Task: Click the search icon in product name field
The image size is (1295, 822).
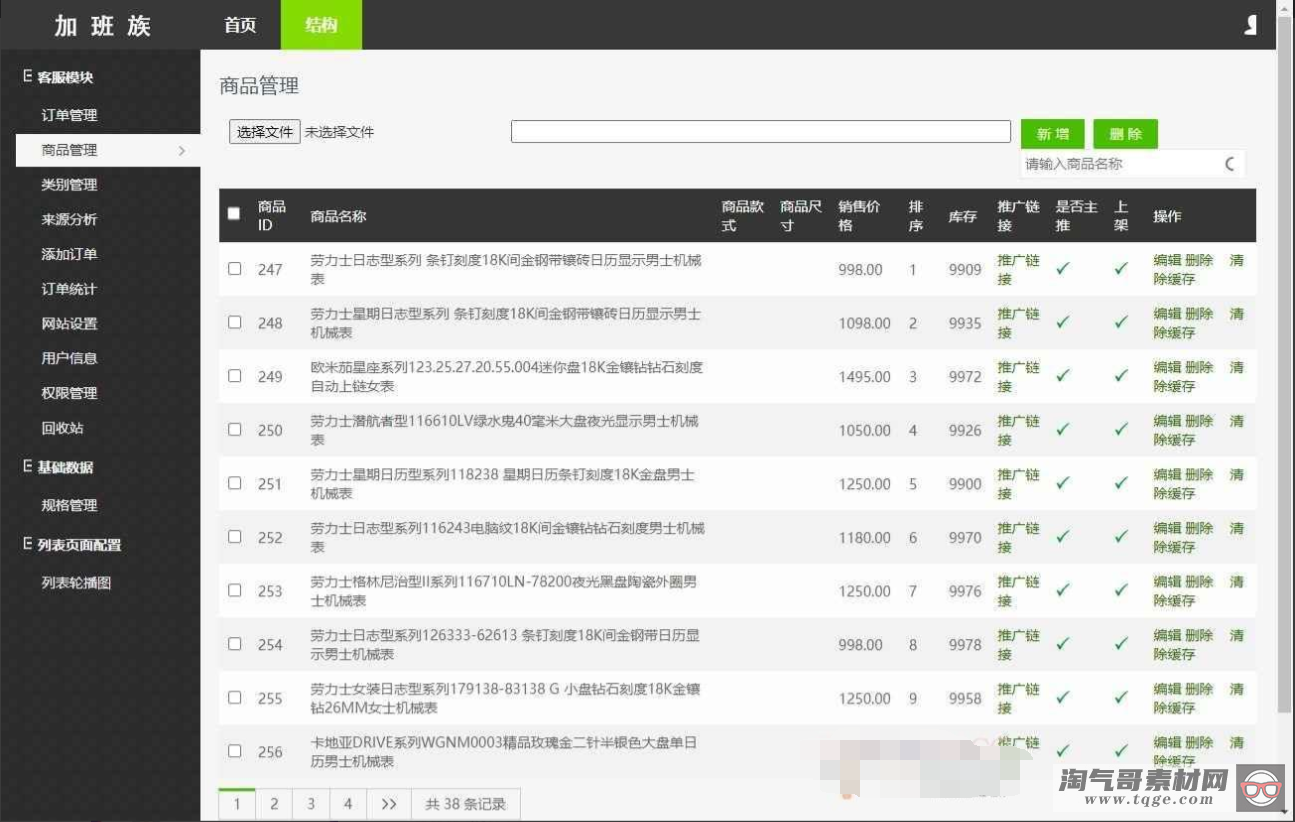Action: [1229, 164]
